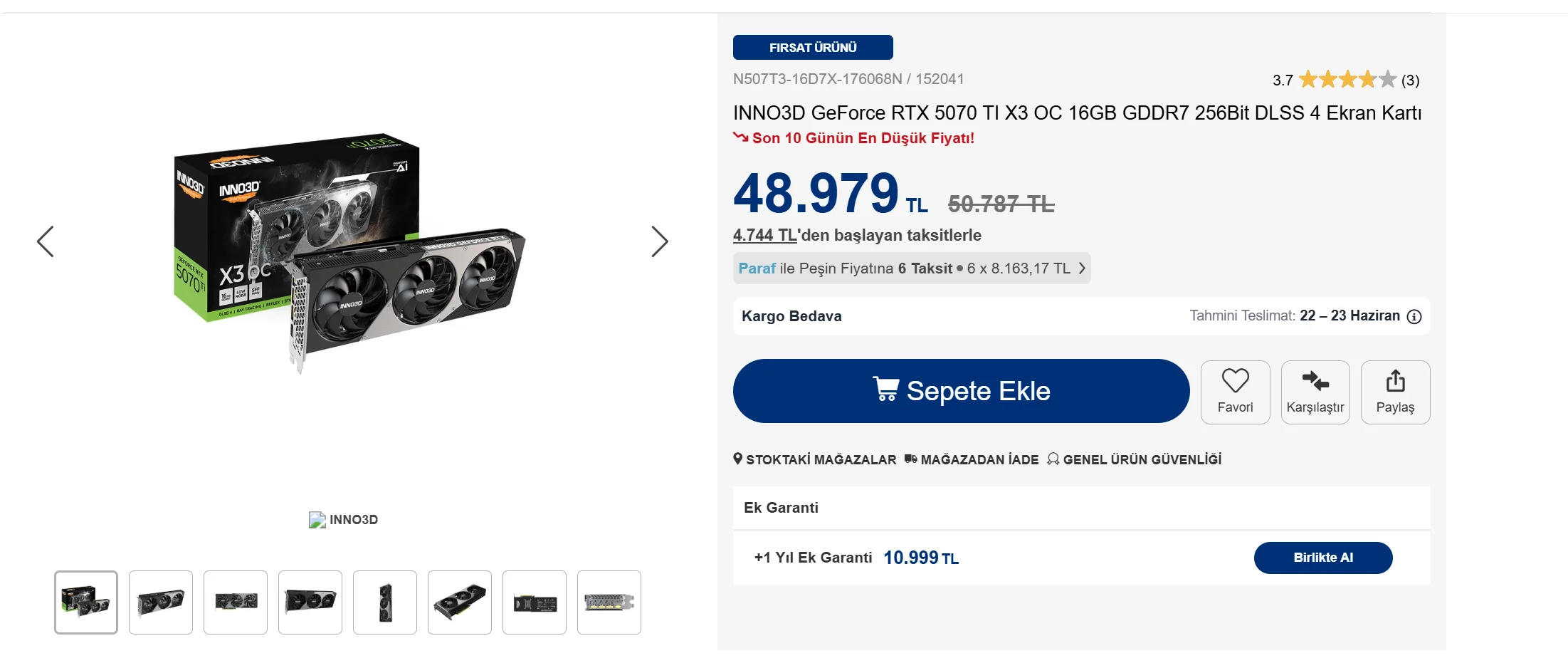Open the 4.744 TL installment link
Screen dimensions: 1568x663
pyautogui.click(x=764, y=235)
